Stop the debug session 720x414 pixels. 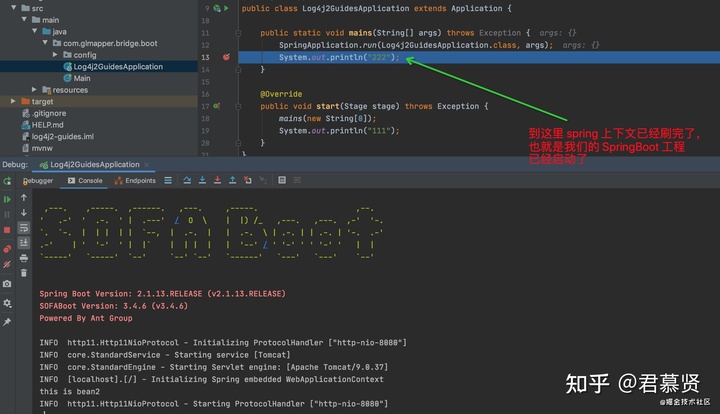coord(7,229)
